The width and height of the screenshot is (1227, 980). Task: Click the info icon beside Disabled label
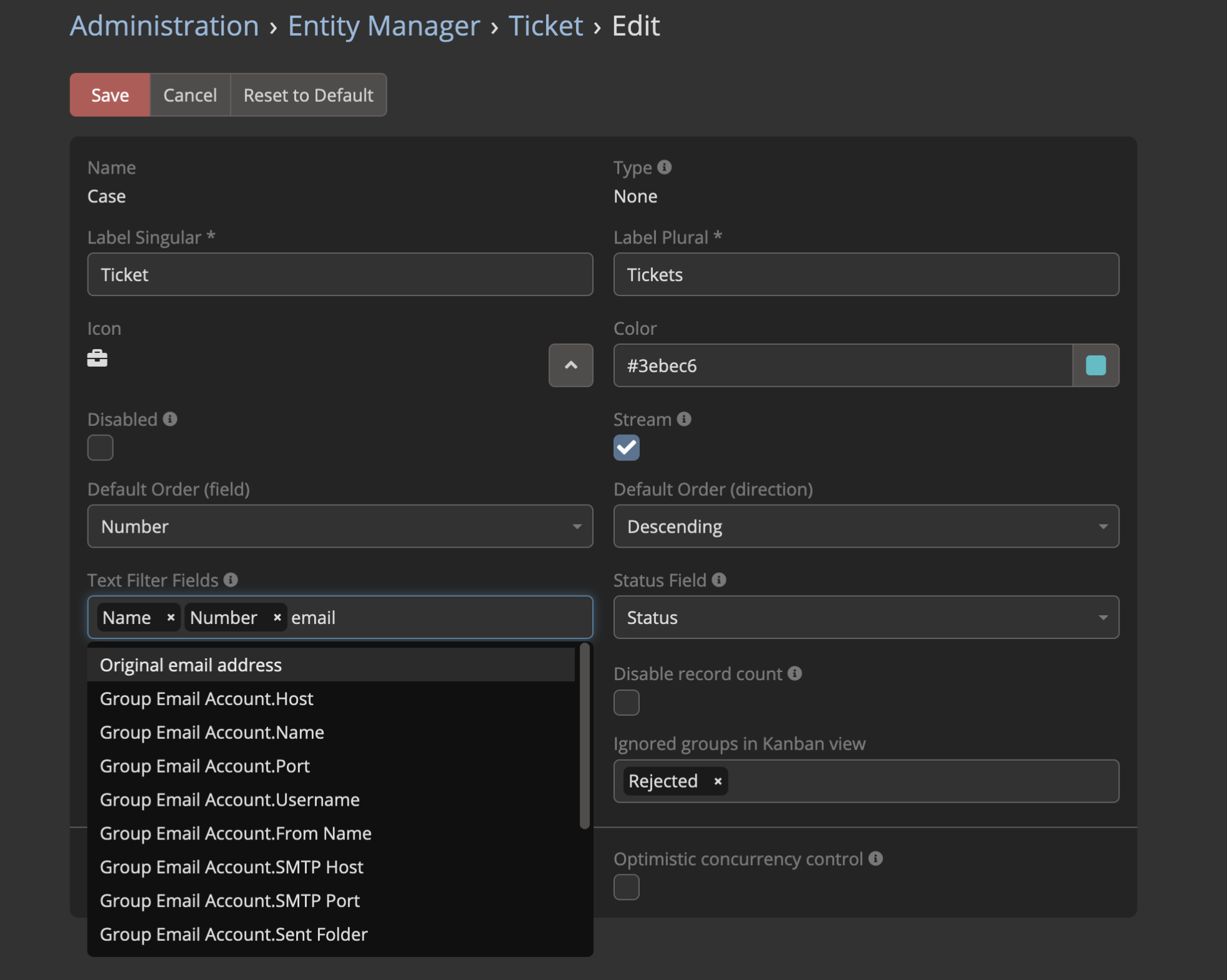170,419
